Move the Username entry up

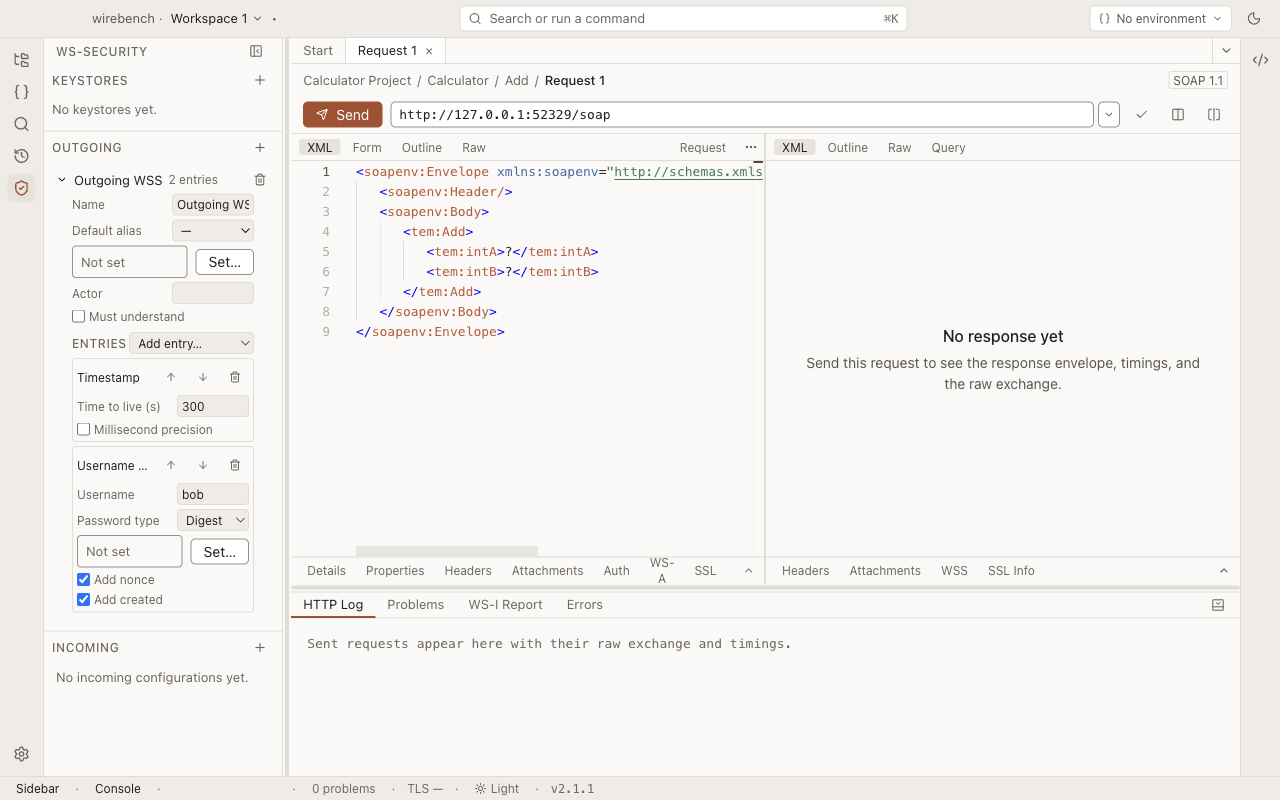(171, 465)
